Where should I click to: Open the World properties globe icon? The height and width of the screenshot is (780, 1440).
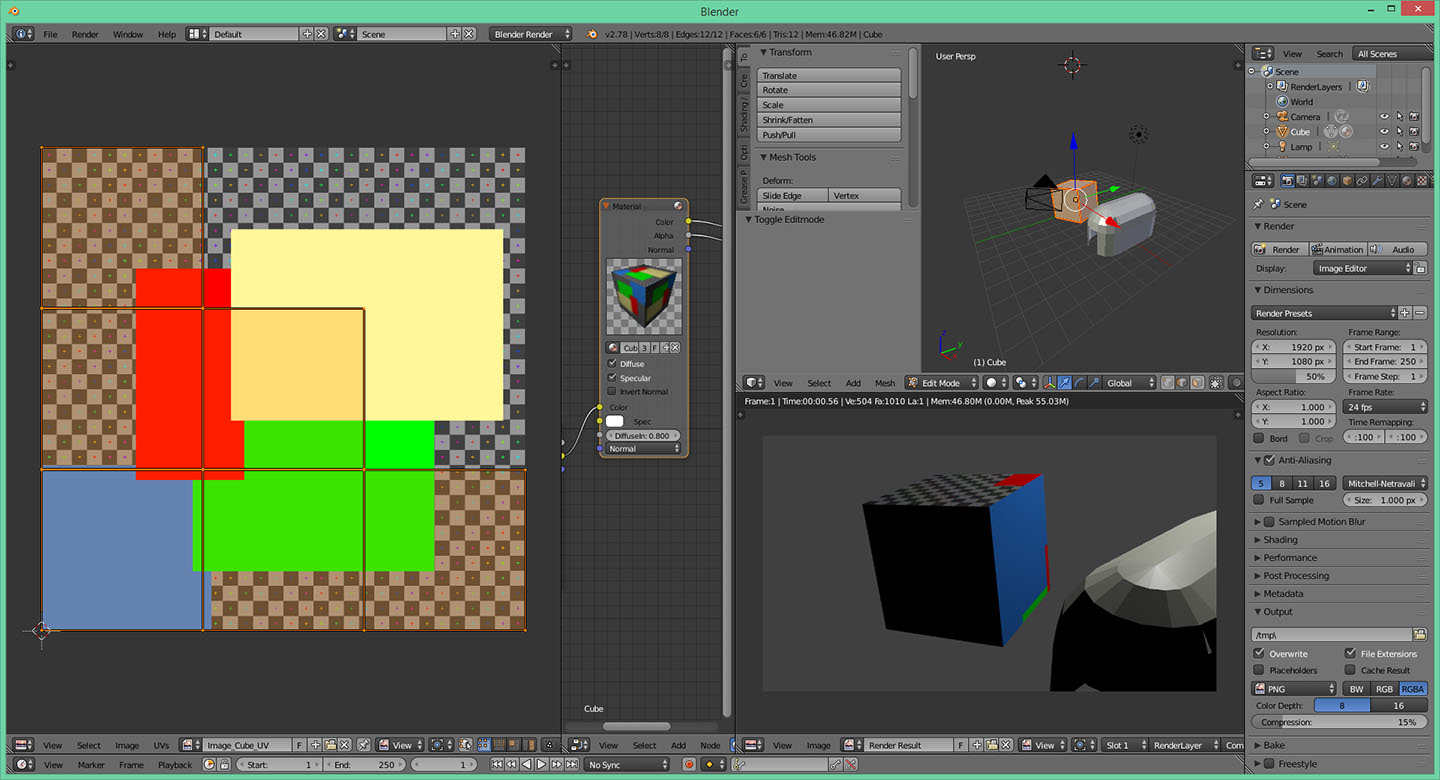point(1331,181)
